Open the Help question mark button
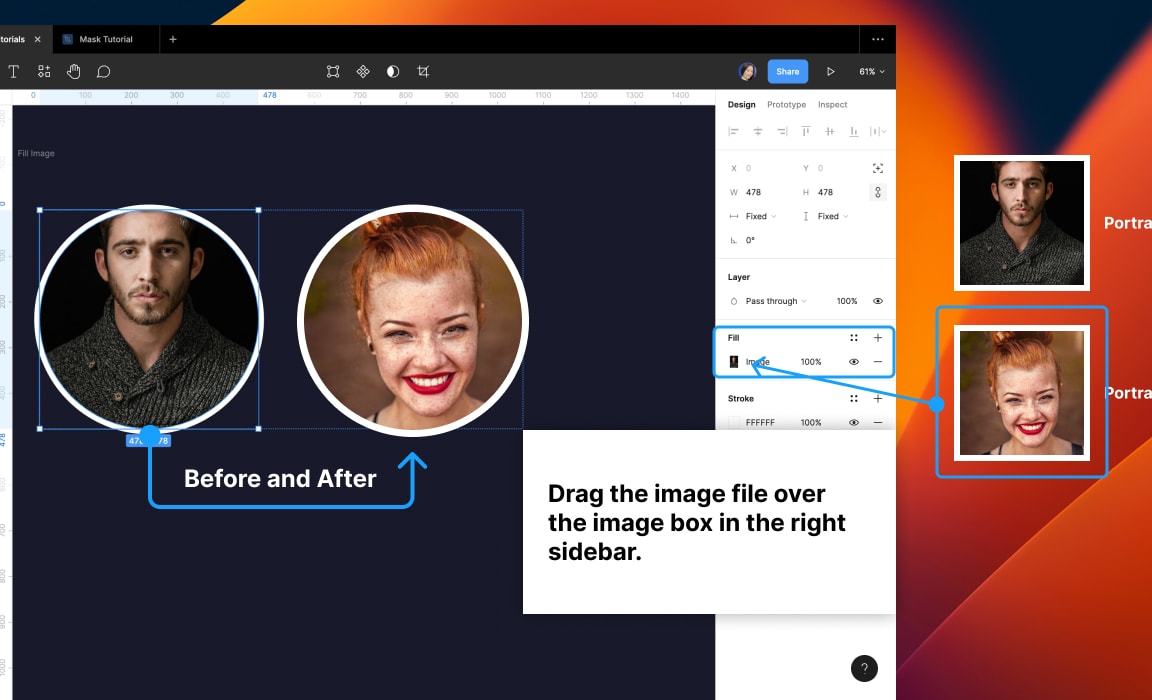The width and height of the screenshot is (1152, 700). [865, 668]
